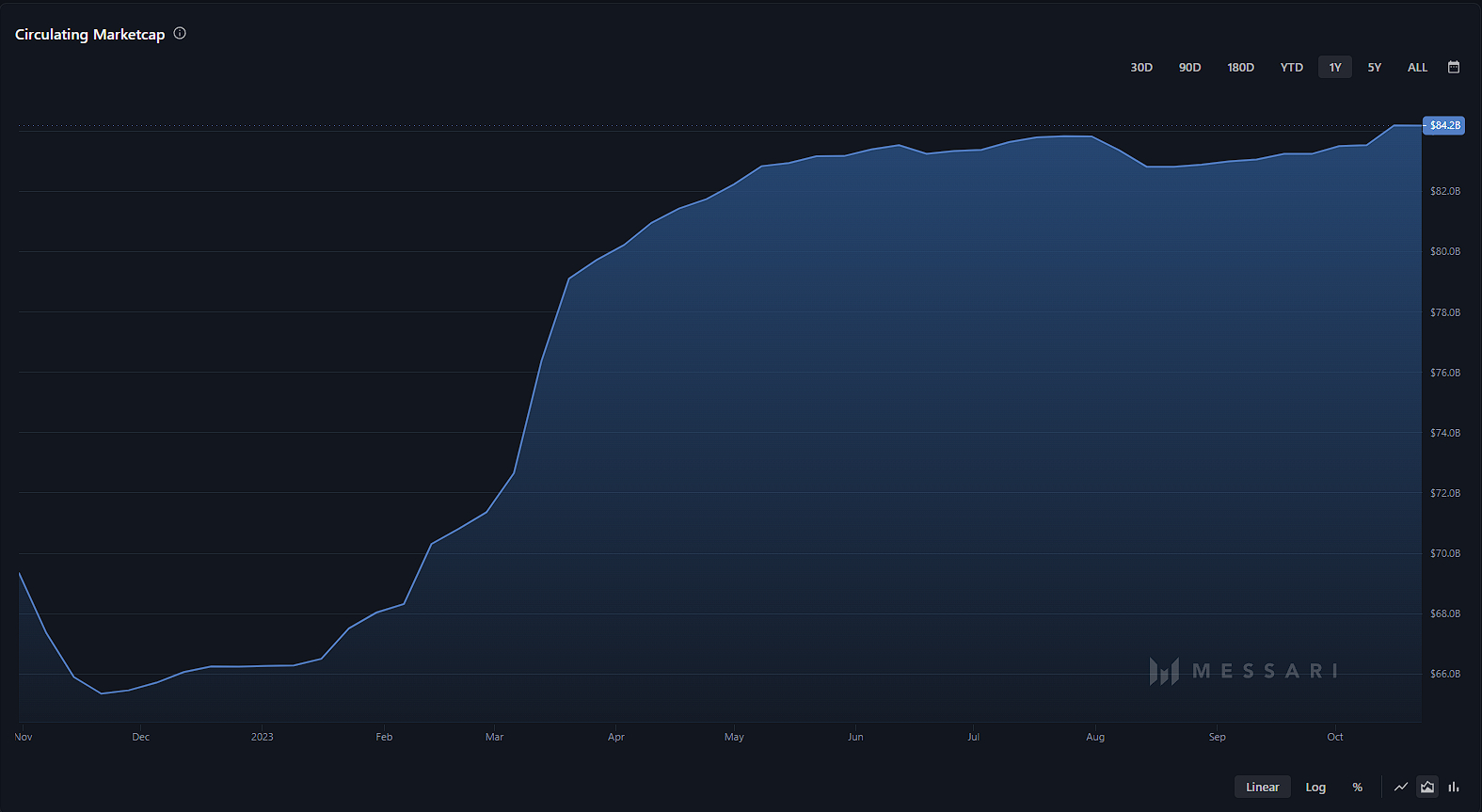1482x812 pixels.
Task: Switch chart scale to percent (%)
Action: click(x=1357, y=787)
